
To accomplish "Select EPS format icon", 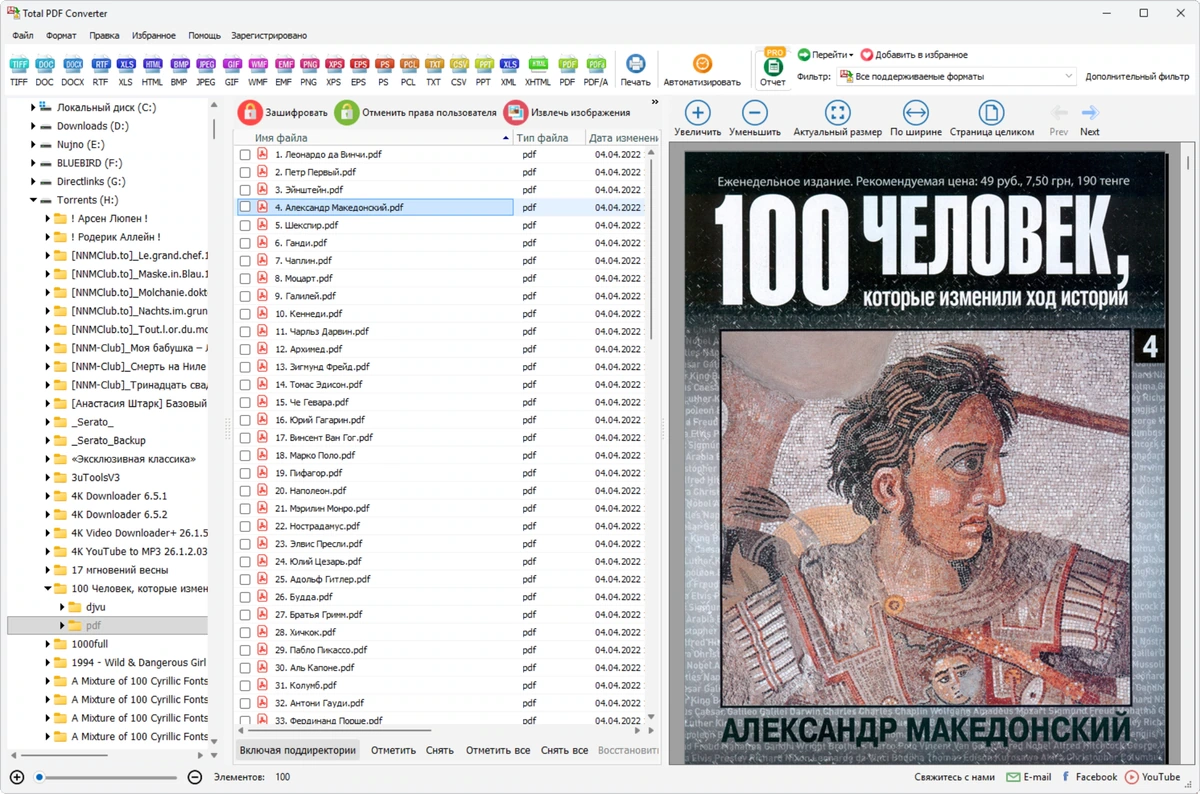I will coord(359,70).
